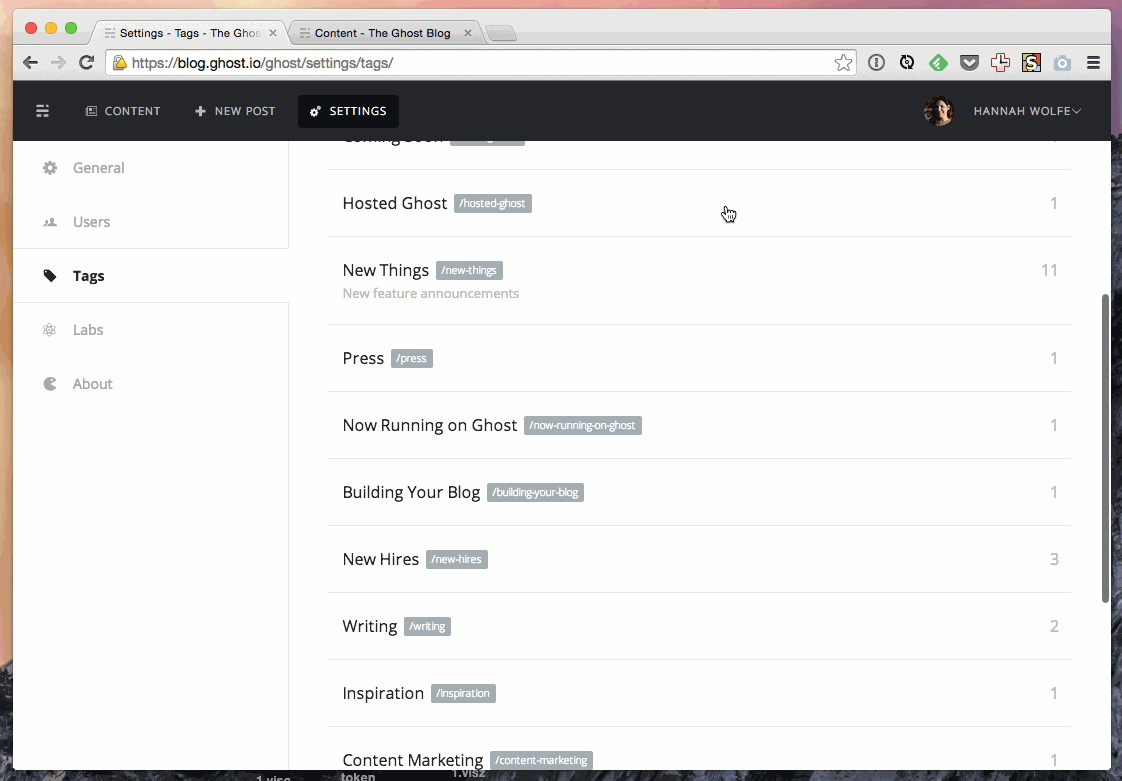Viewport: 1122px width, 781px height.
Task: Save page with Pocket extension icon
Action: pos(969,63)
